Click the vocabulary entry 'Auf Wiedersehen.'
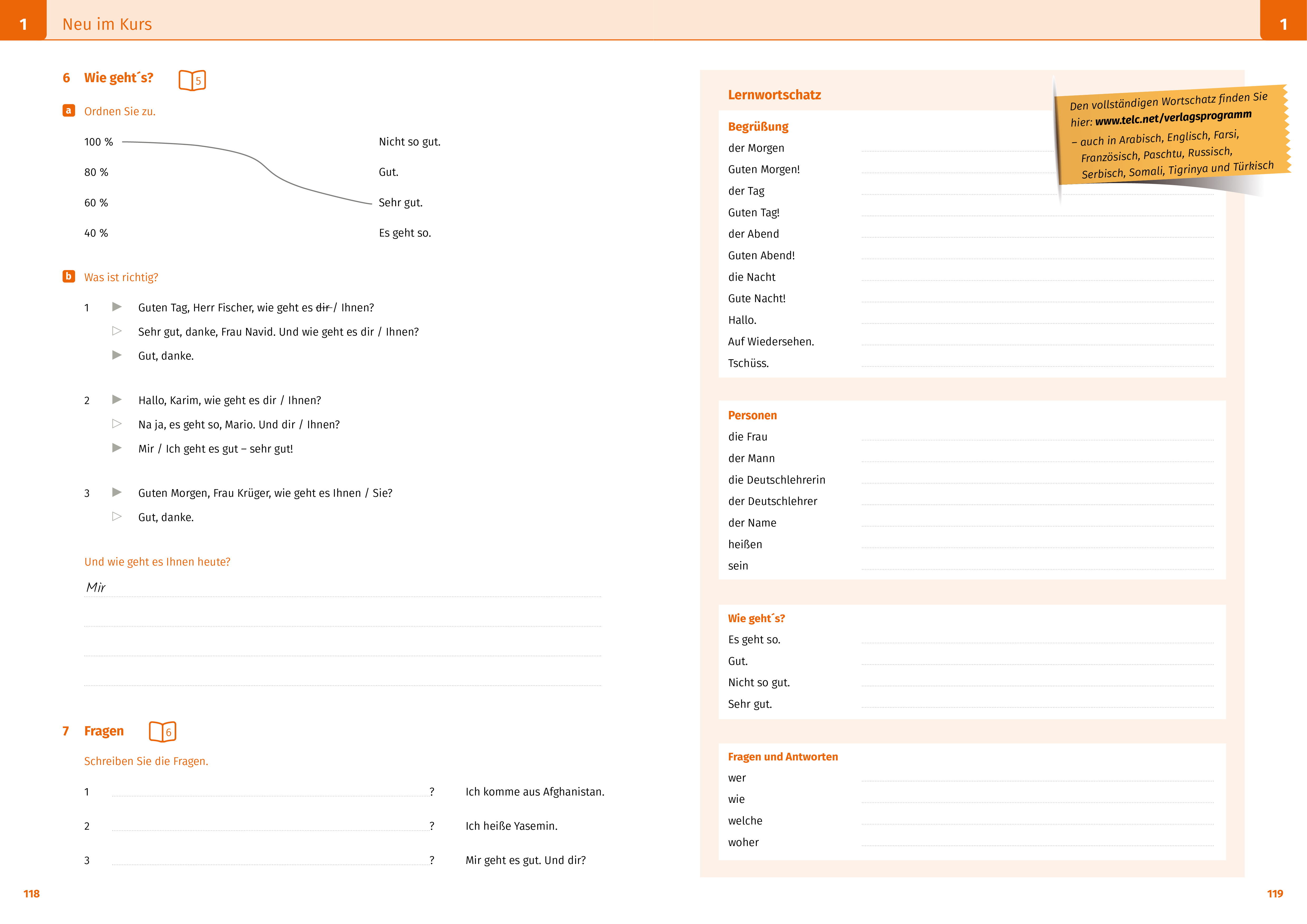The height and width of the screenshot is (924, 1307). click(x=771, y=342)
